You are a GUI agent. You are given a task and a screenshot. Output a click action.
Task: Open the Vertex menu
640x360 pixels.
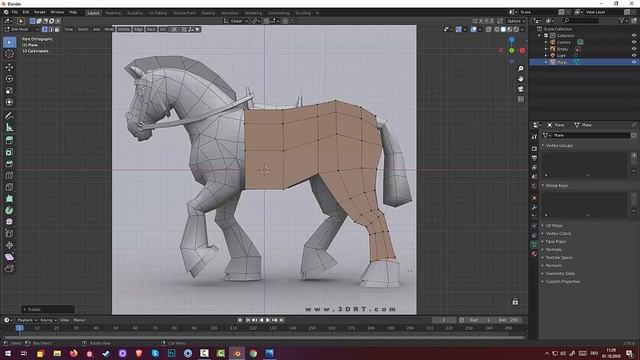[x=124, y=29]
